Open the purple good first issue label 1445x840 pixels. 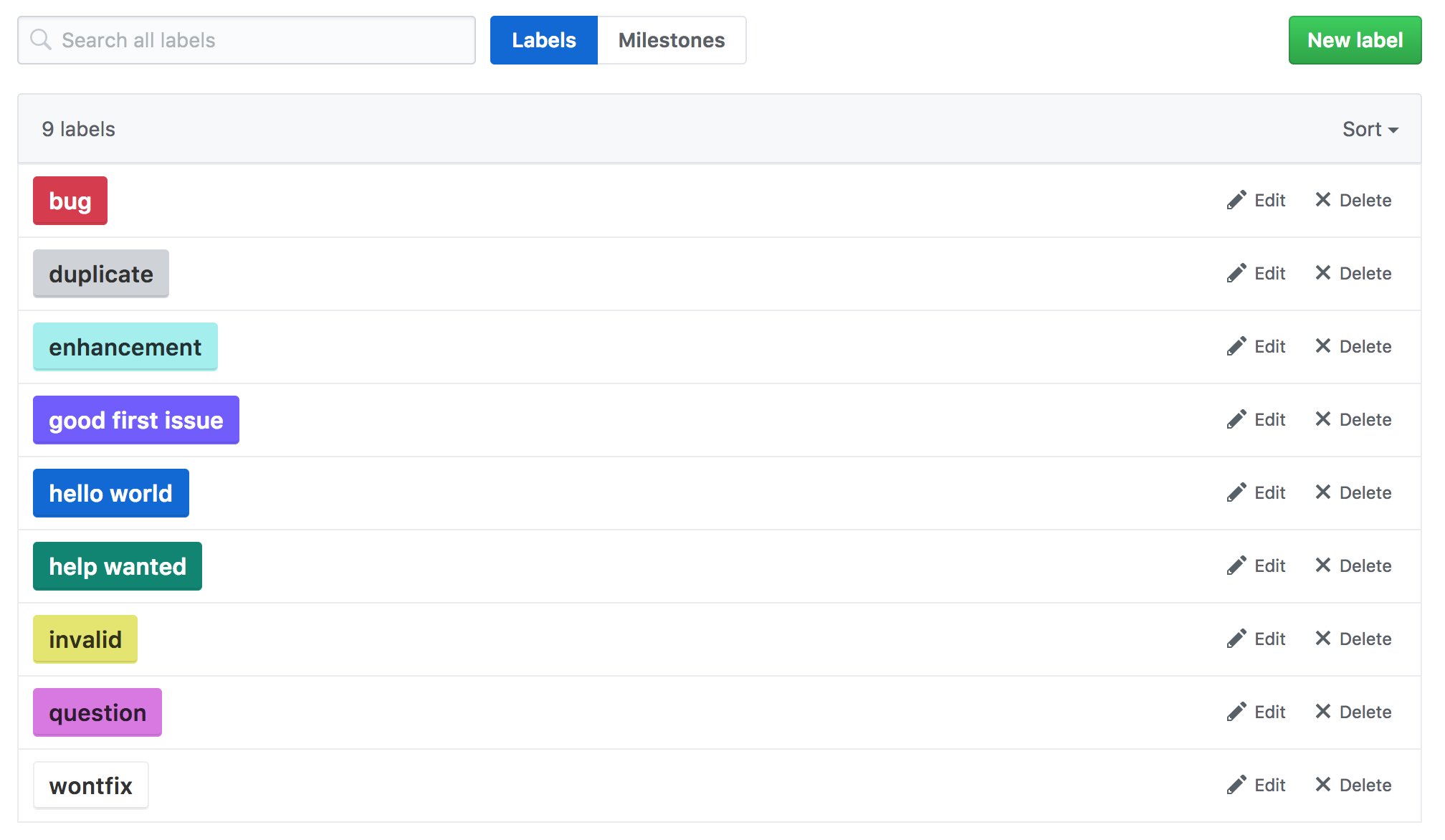(136, 420)
